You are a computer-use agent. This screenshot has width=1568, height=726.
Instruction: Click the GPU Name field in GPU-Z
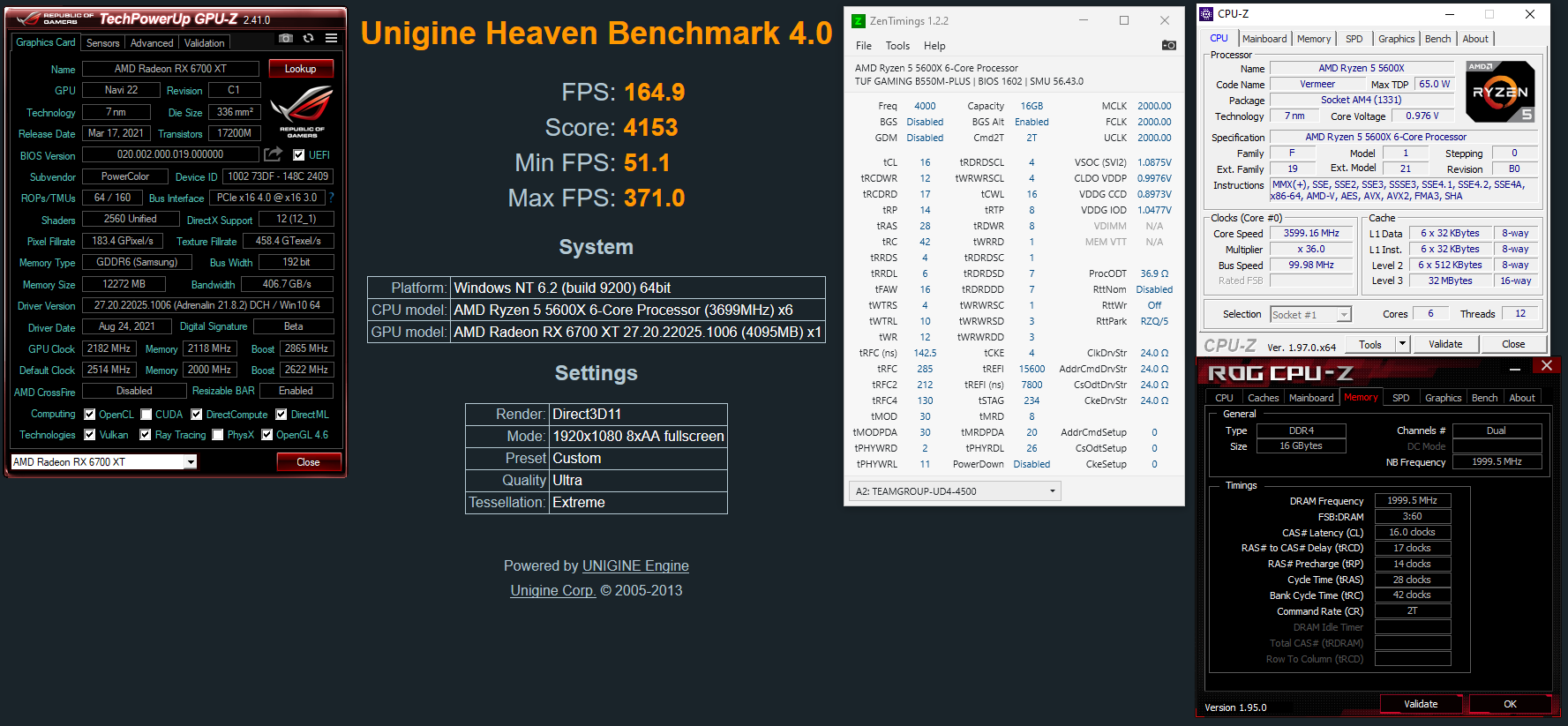(170, 68)
